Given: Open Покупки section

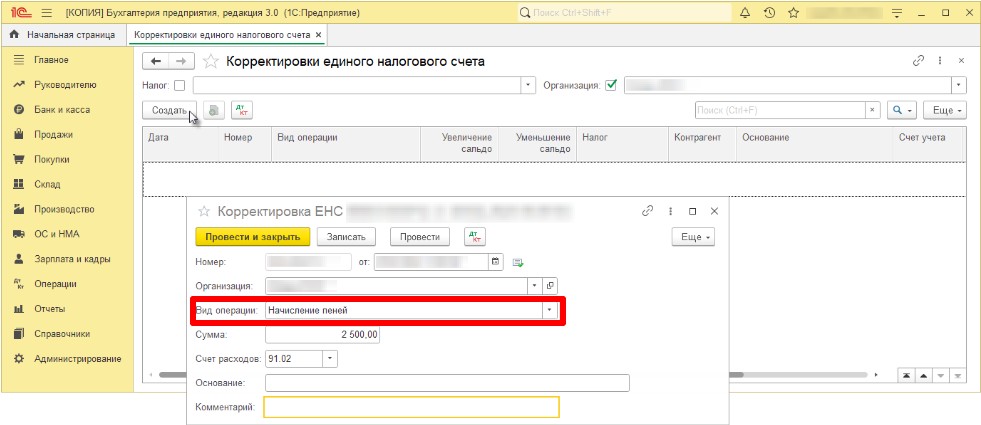Looking at the screenshot, I should click(x=51, y=160).
